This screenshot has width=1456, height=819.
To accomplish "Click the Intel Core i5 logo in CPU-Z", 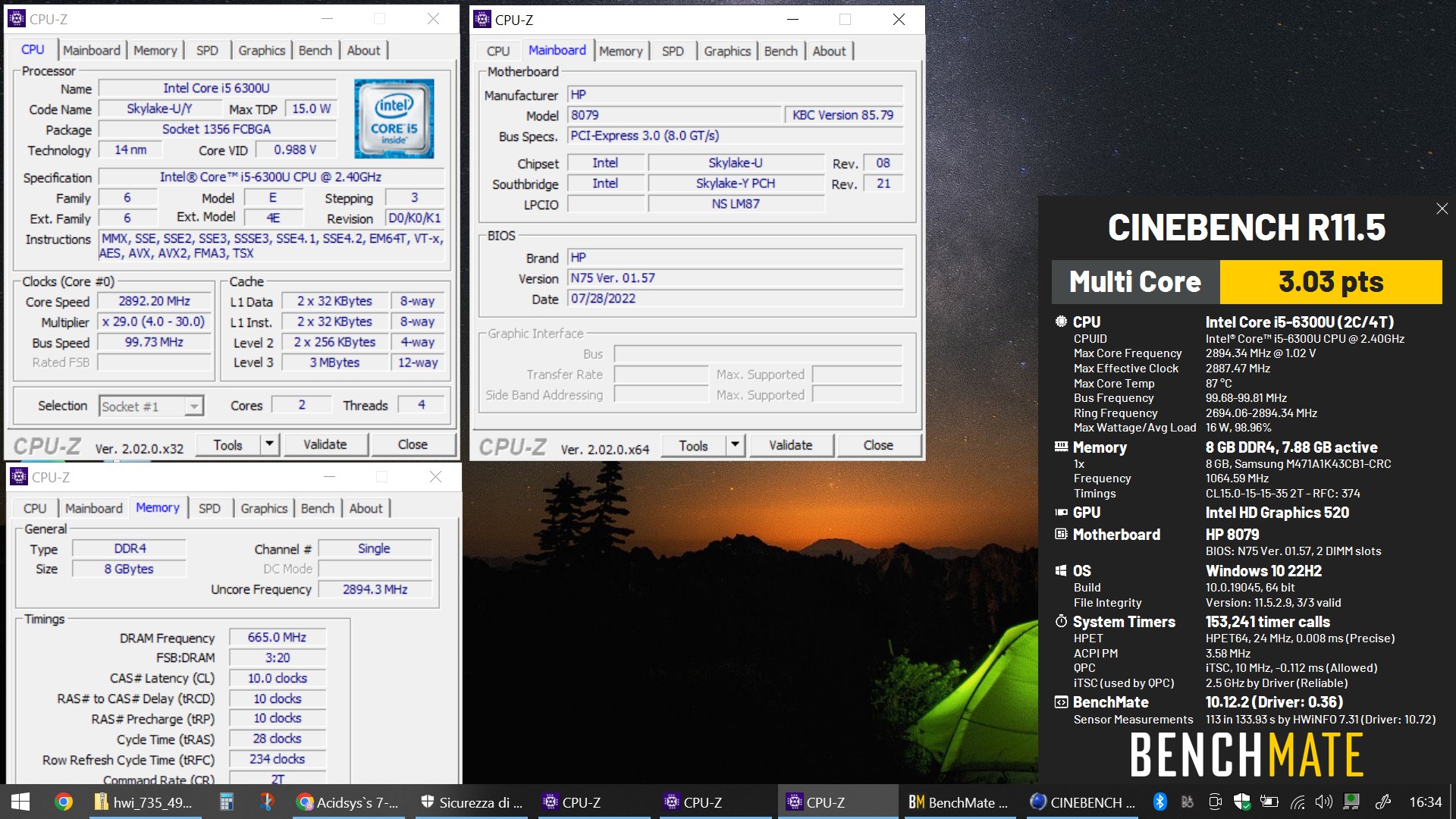I will 394,118.
